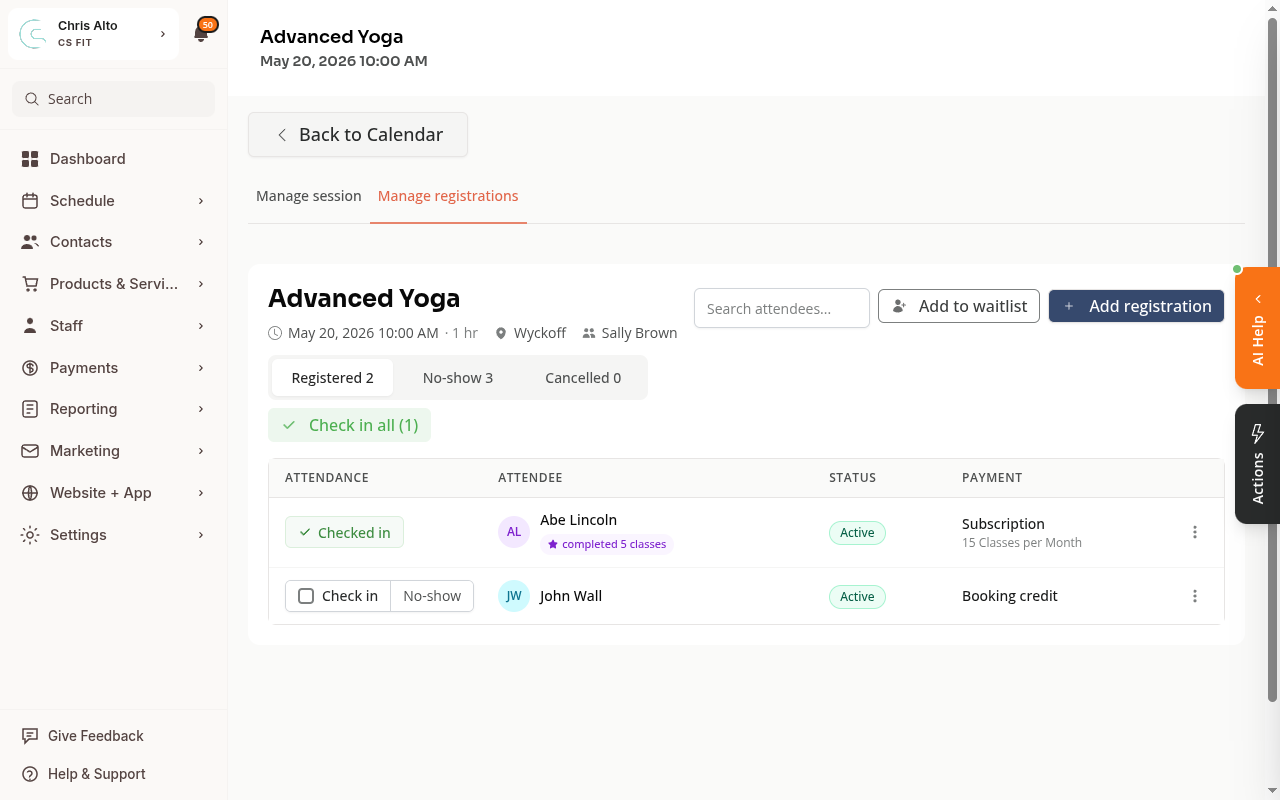Open the notifications bell icon
This screenshot has width=1280, height=800.
coord(201,34)
